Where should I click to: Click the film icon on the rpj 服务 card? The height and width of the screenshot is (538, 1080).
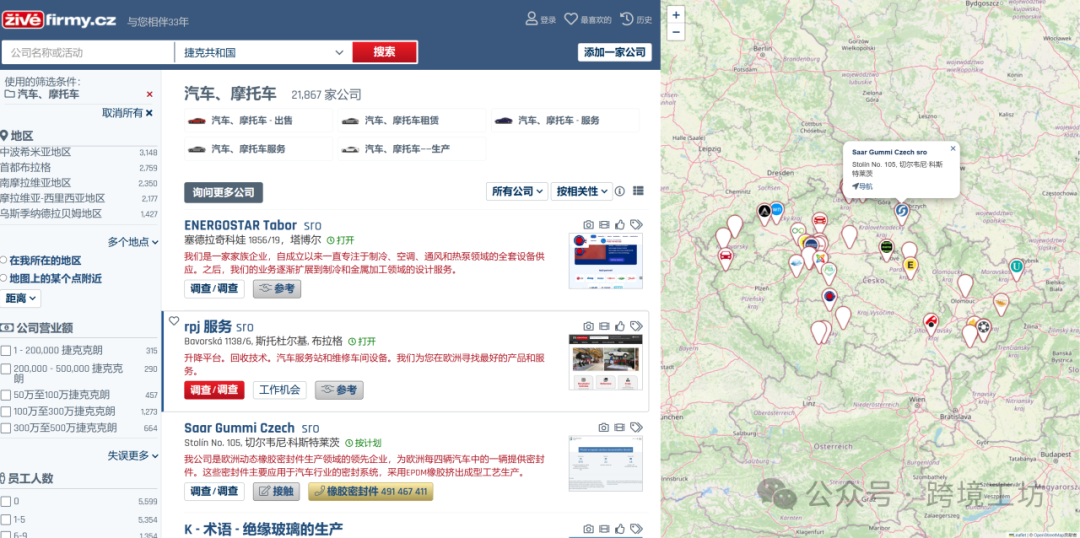tap(604, 326)
